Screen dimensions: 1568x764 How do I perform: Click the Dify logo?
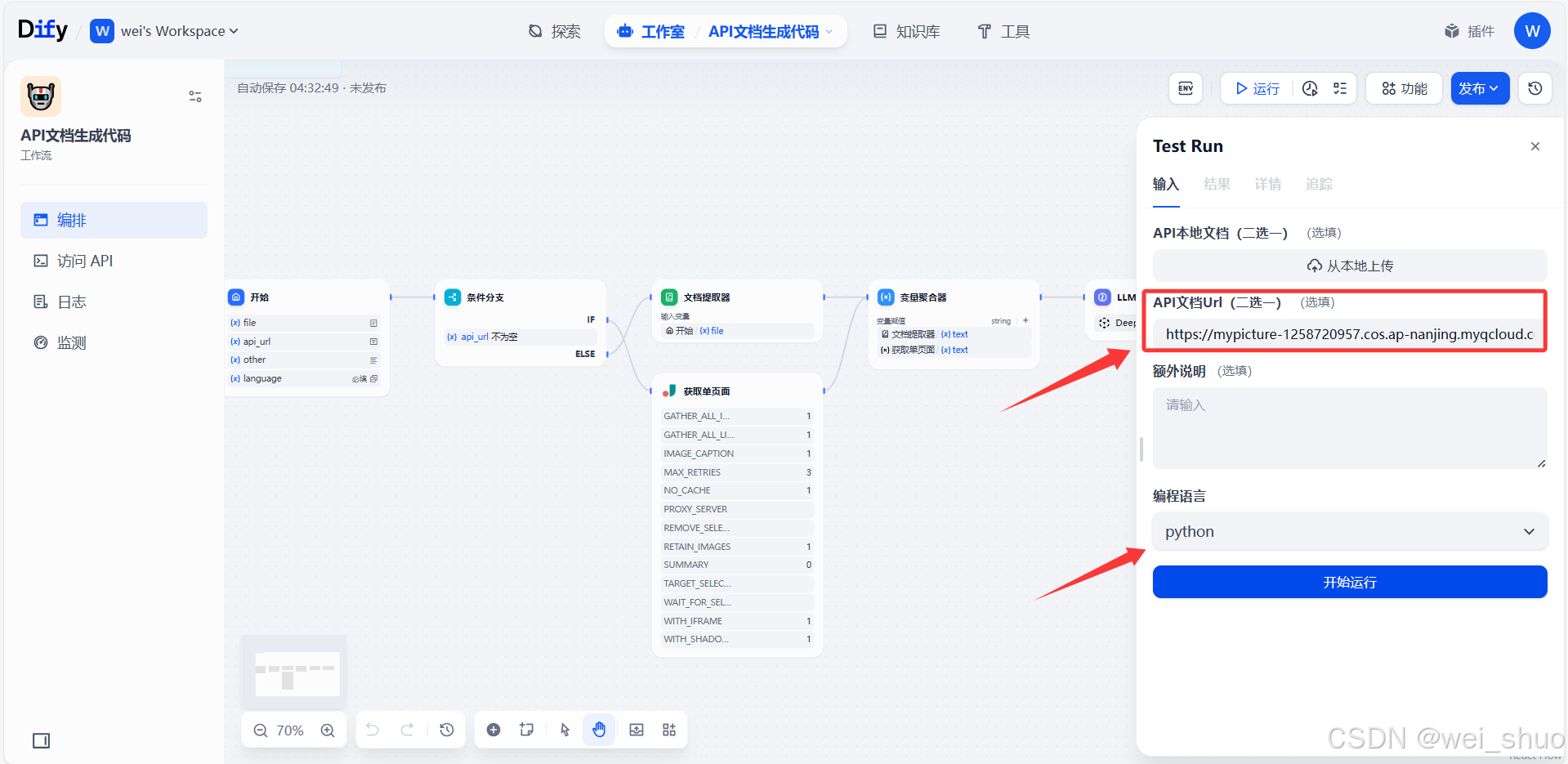(42, 30)
